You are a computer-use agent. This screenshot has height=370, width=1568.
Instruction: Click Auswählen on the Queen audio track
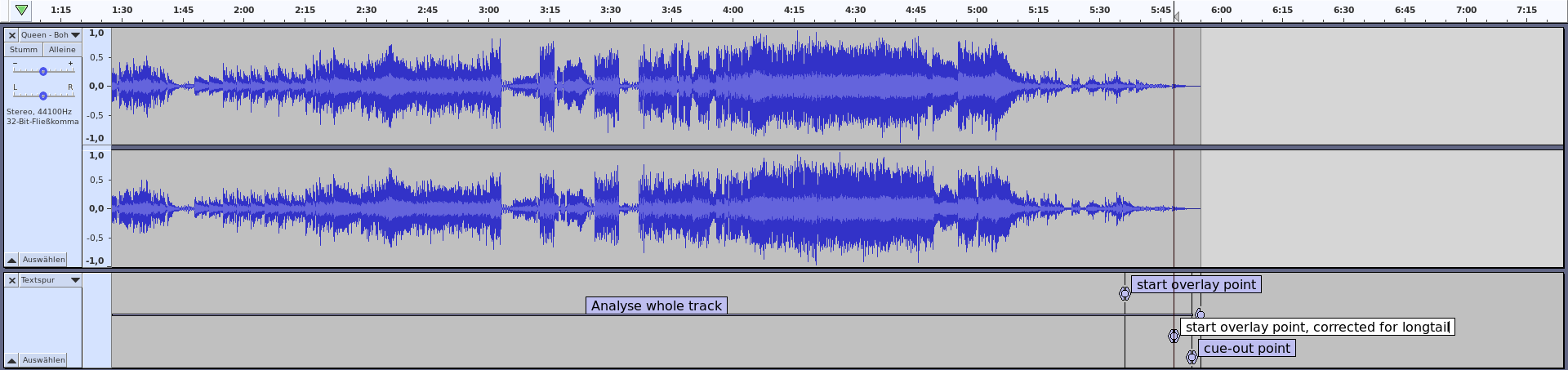point(44,260)
